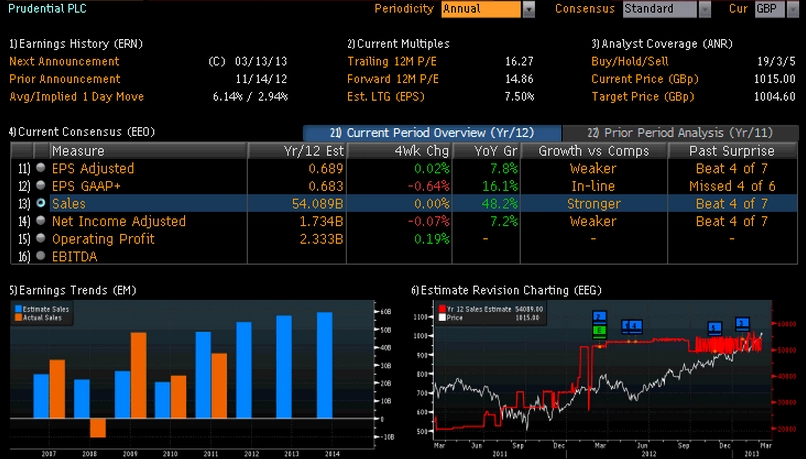The height and width of the screenshot is (459, 806).
Task: Open Earnings Trends (EM) chart section
Action: pyautogui.click(x=72, y=290)
